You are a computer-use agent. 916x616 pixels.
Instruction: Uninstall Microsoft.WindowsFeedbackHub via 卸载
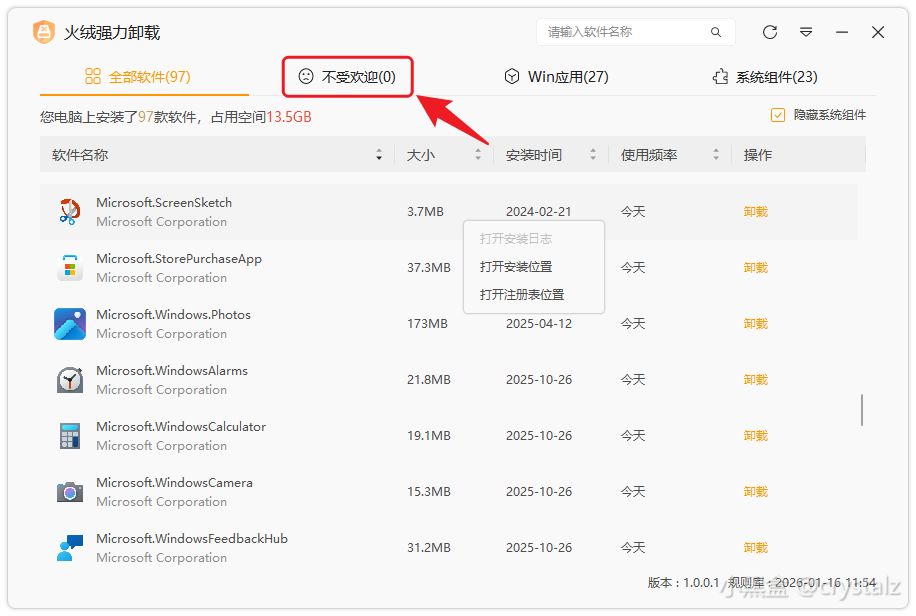(x=755, y=548)
